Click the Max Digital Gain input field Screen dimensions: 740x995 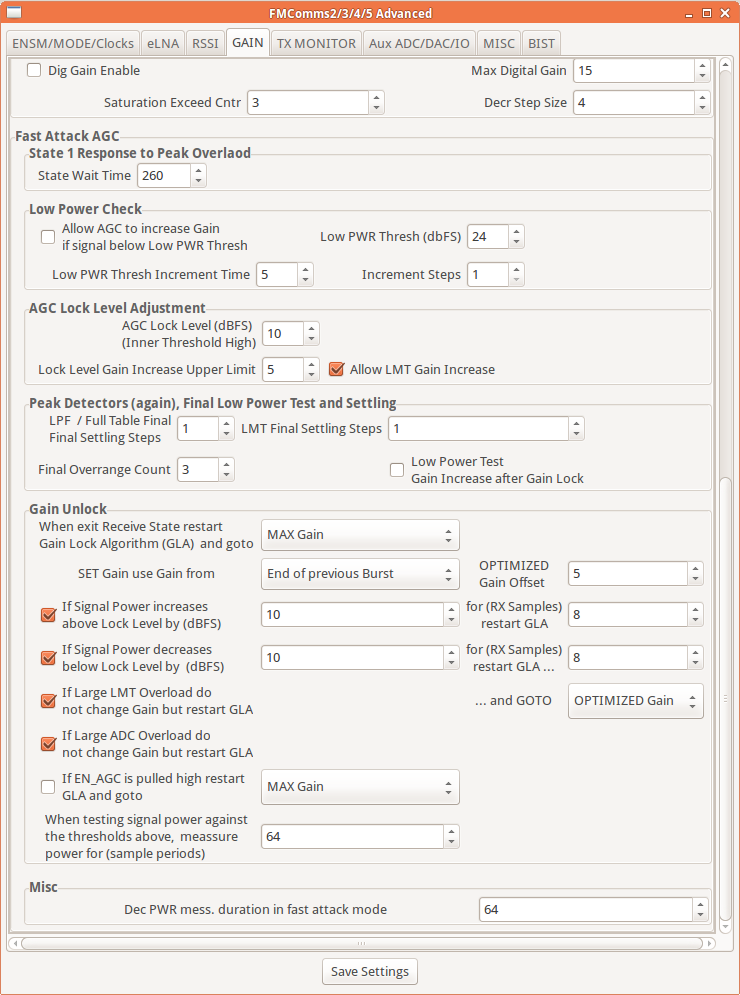[633, 70]
